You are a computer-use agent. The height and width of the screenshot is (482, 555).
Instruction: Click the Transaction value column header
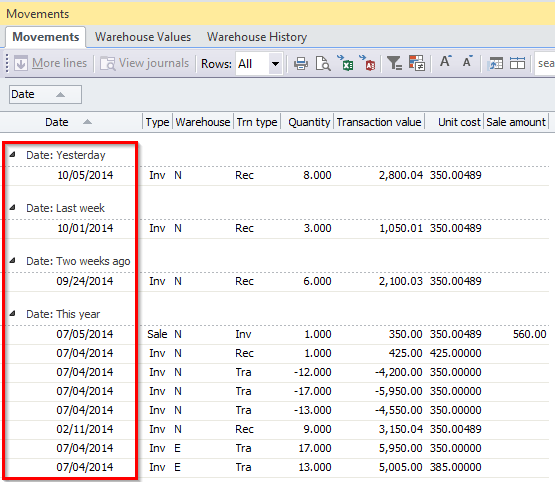point(379,122)
